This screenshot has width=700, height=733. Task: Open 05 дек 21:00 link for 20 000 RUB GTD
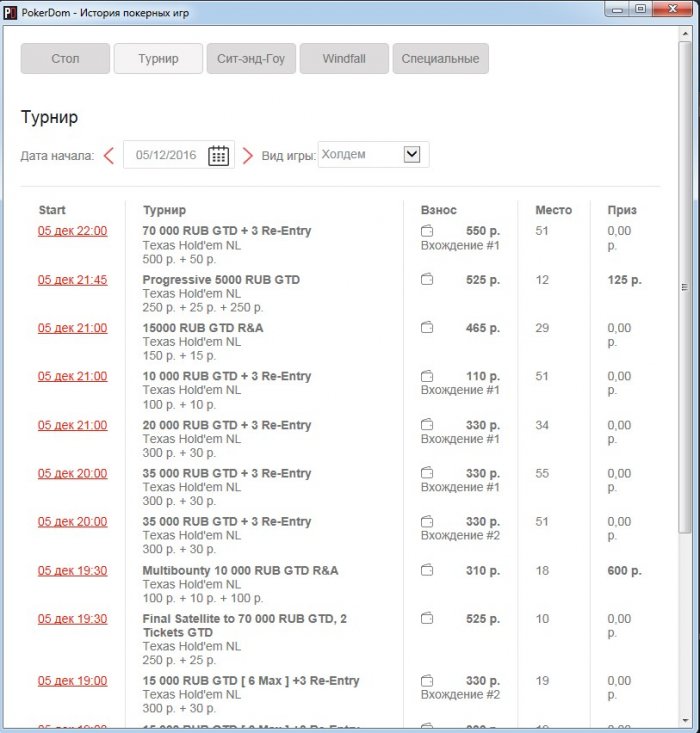(x=72, y=425)
